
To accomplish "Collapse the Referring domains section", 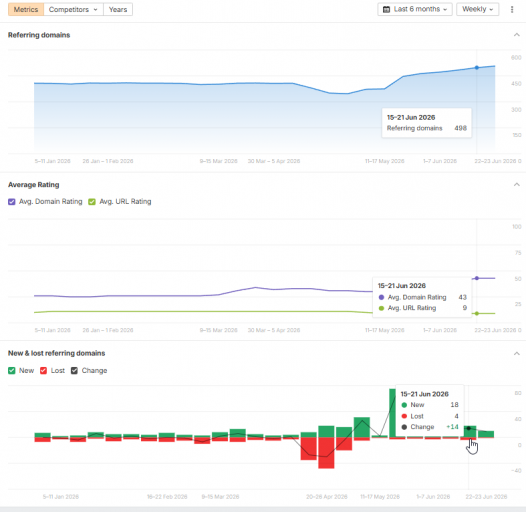I will pyautogui.click(x=517, y=35).
